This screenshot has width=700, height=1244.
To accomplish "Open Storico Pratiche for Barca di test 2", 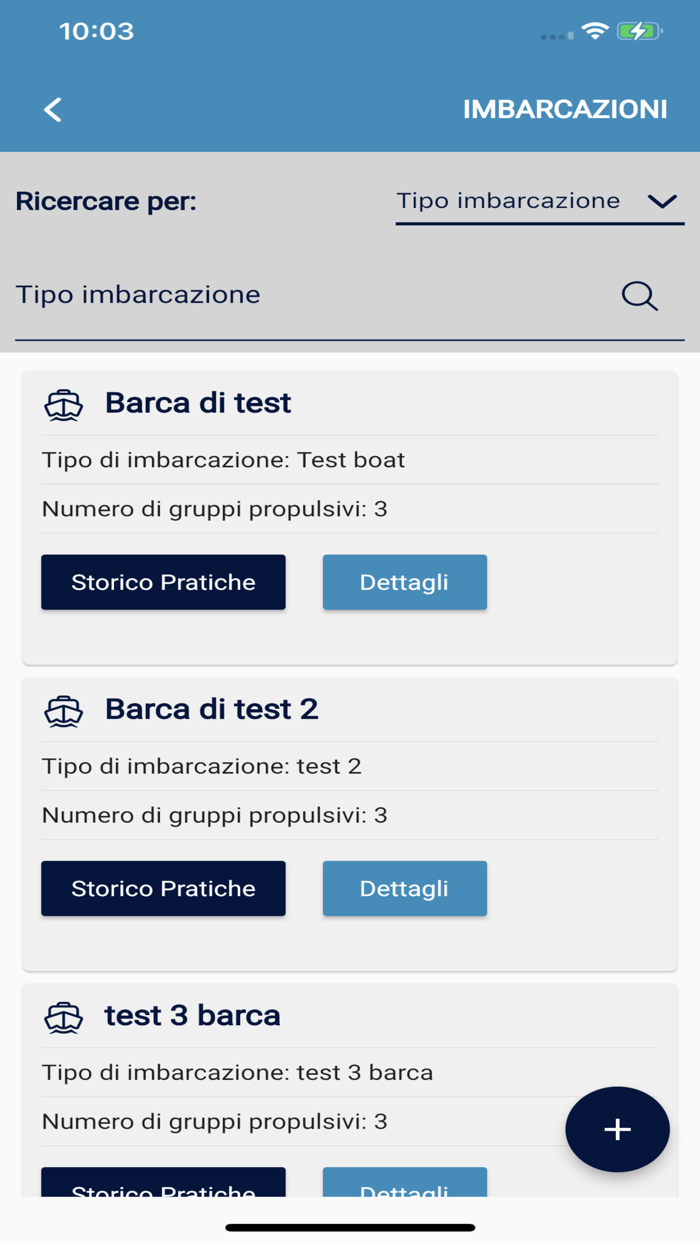I will (x=163, y=888).
